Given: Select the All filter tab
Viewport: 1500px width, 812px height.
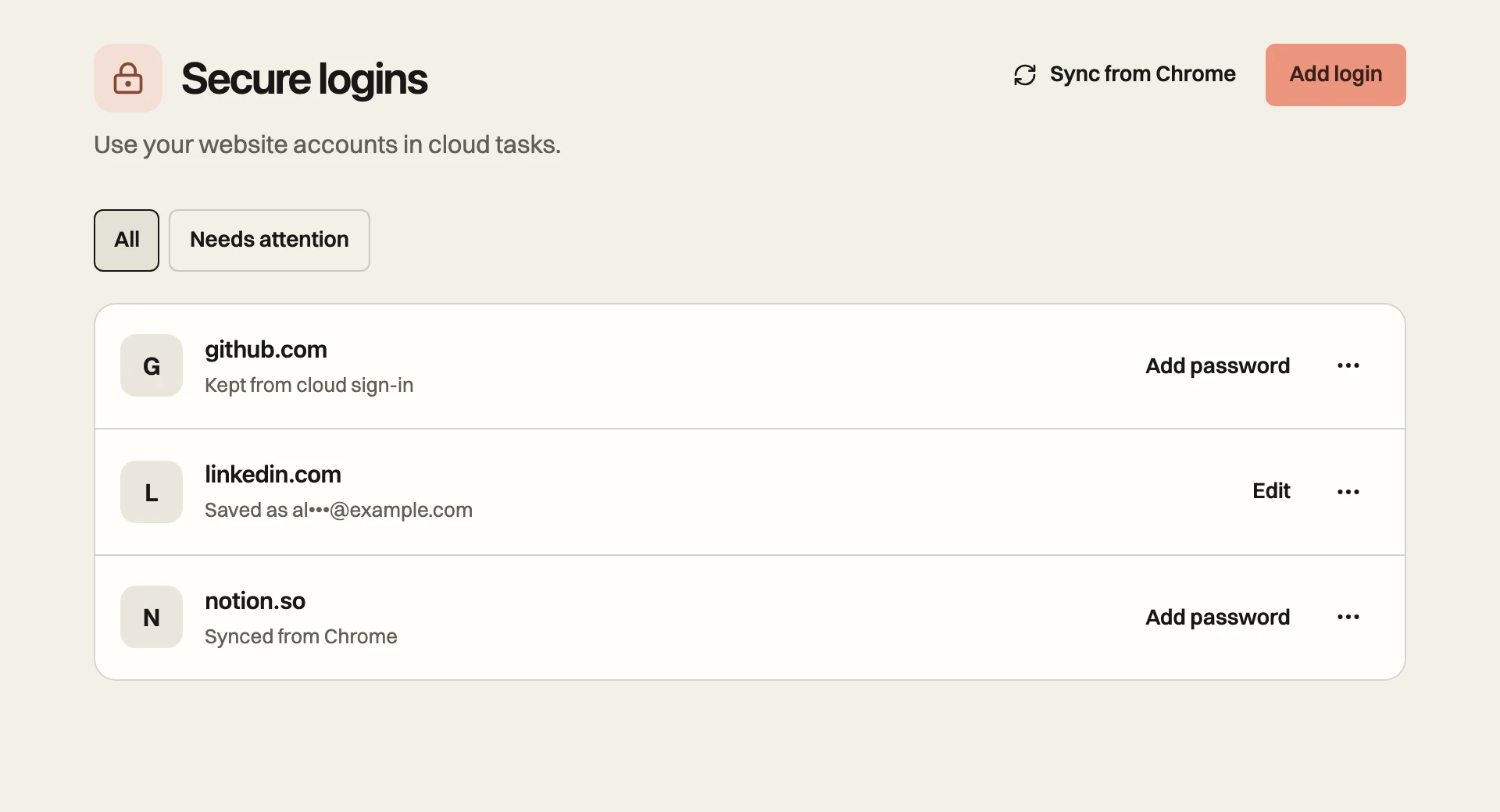Looking at the screenshot, I should tap(127, 240).
